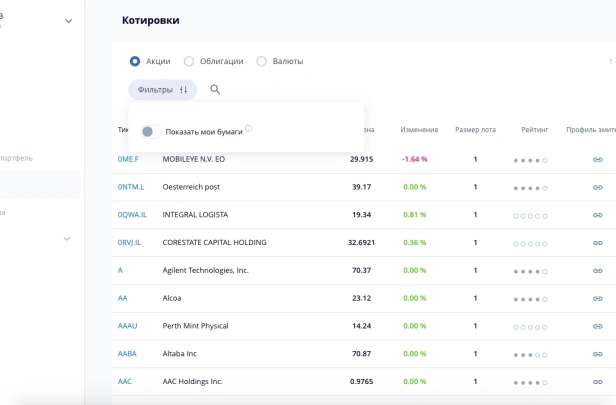Toggle the Показать мои бумаги switch
616x405 pixels.
point(151,132)
